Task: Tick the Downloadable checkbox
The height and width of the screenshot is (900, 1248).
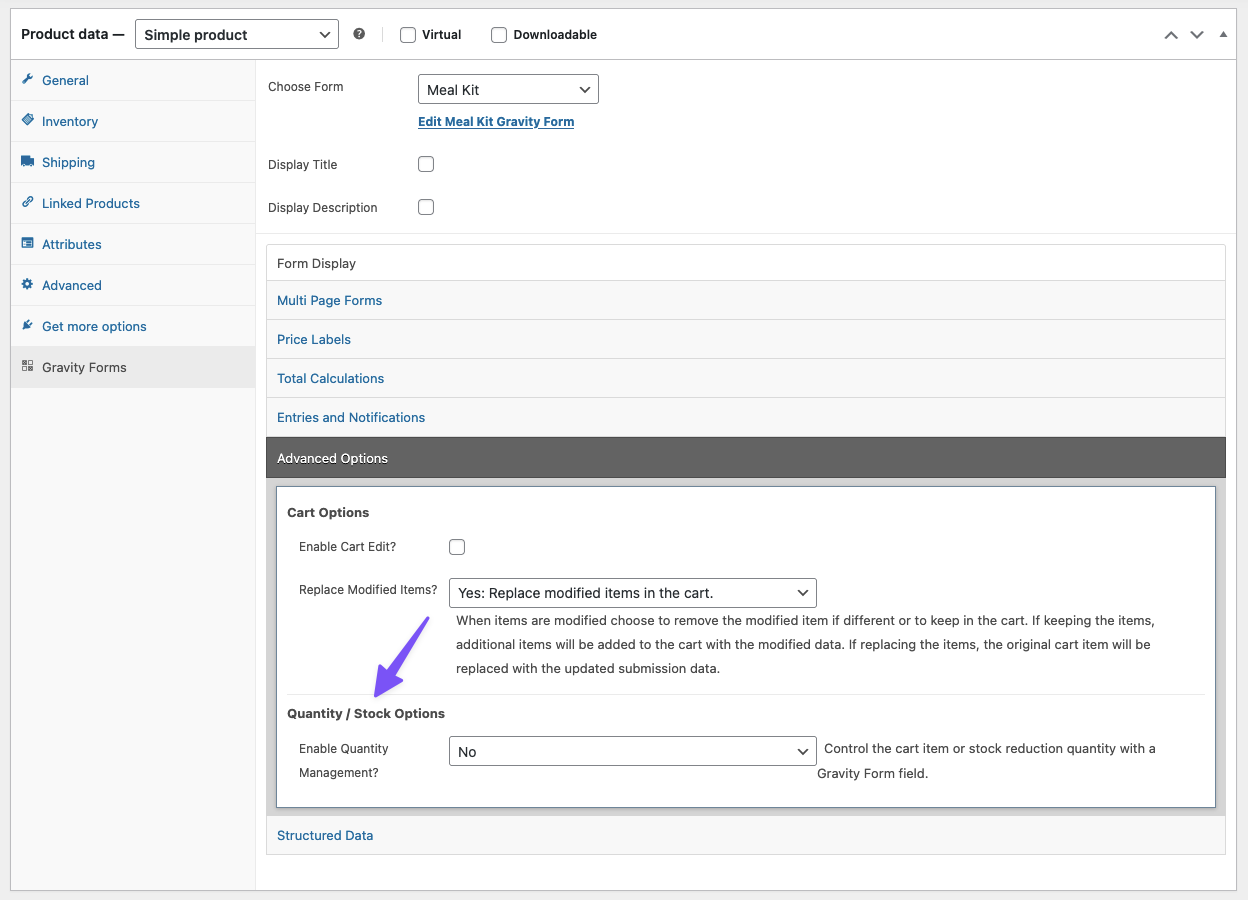Action: (x=499, y=35)
